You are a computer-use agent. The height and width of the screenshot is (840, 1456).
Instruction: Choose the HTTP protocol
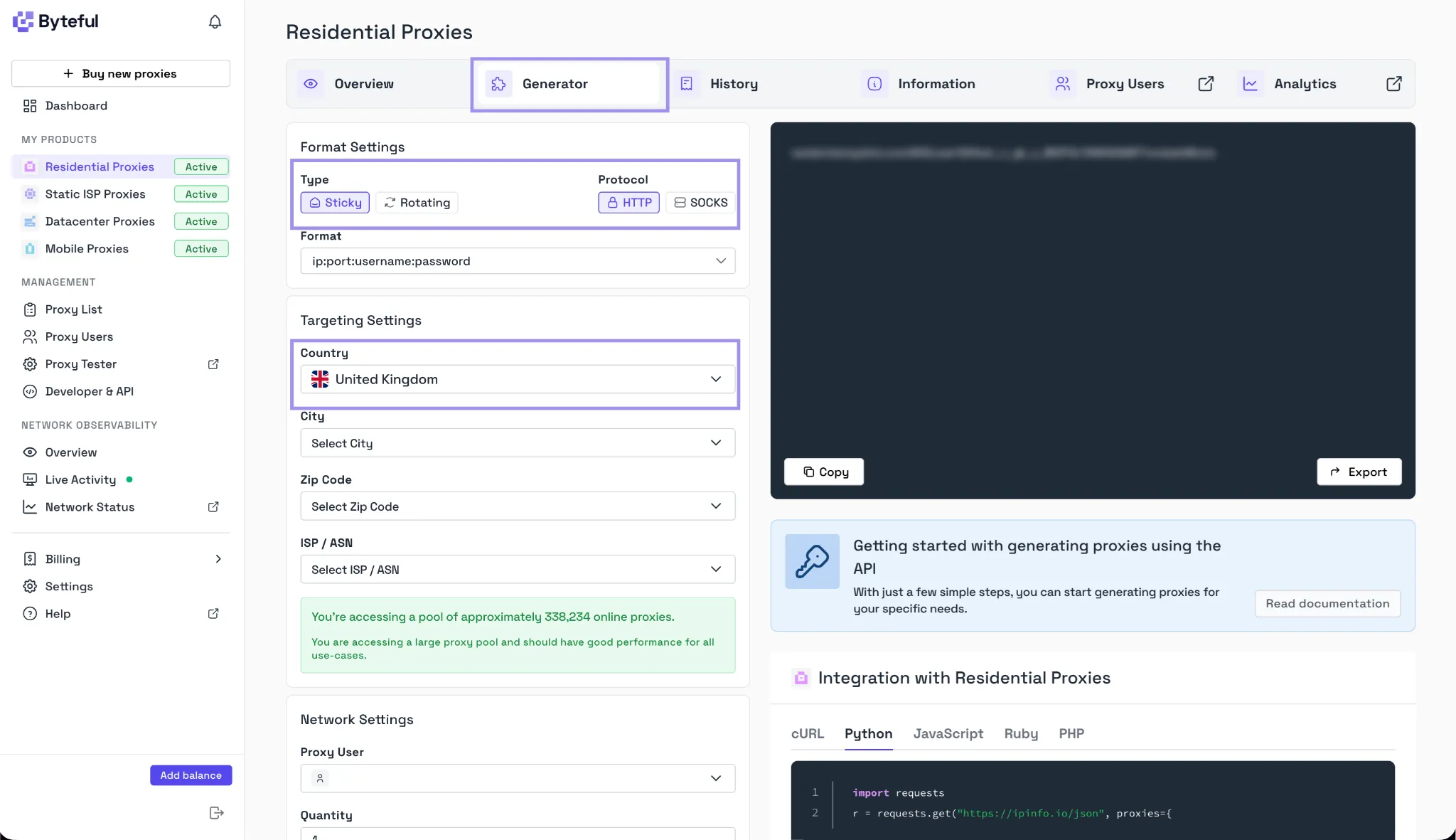[629, 203]
